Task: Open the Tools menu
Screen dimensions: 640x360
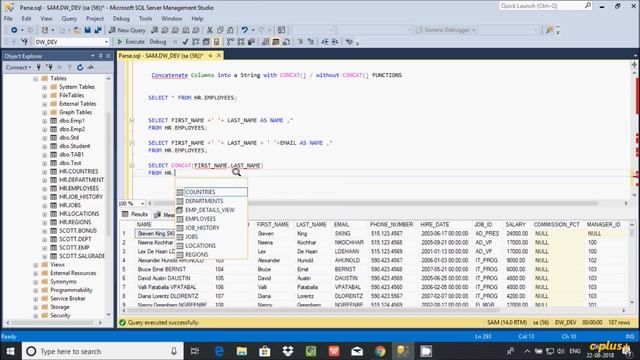Action: 145,18
